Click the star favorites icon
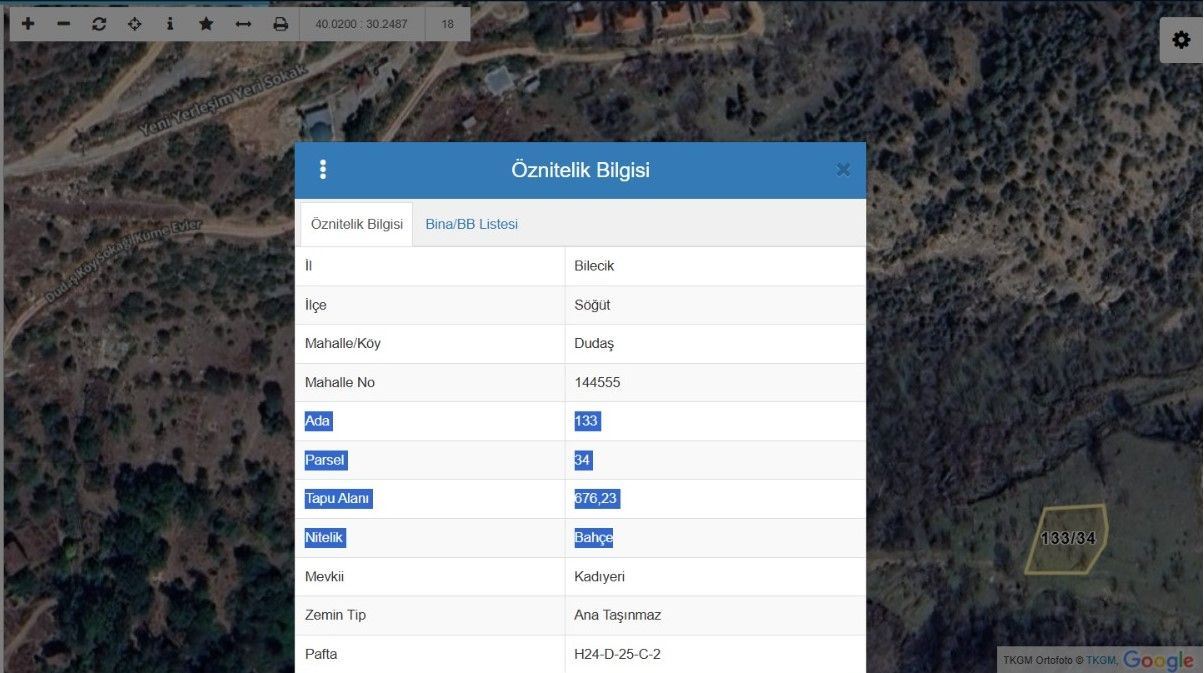Image resolution: width=1204 pixels, height=673 pixels. pyautogui.click(x=206, y=24)
